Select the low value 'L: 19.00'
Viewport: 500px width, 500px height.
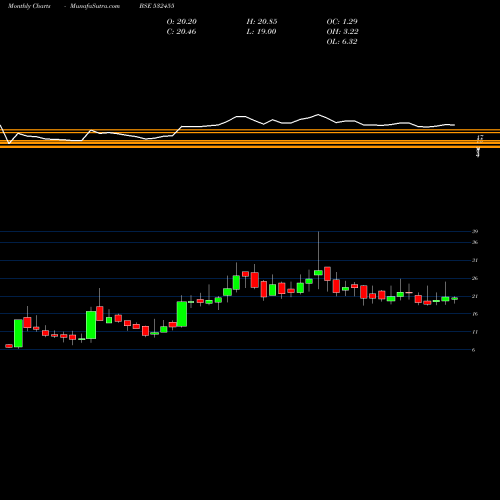pos(261,32)
